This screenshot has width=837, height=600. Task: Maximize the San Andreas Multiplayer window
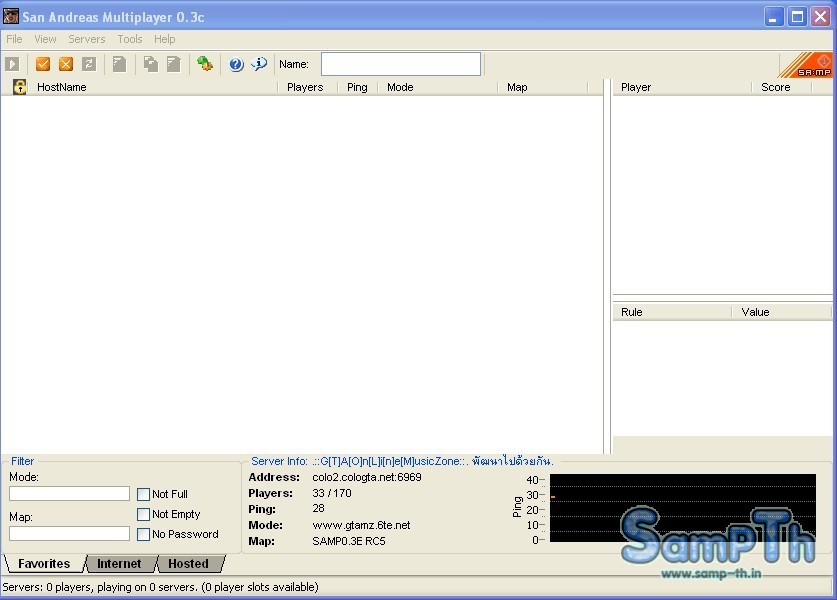pos(797,17)
